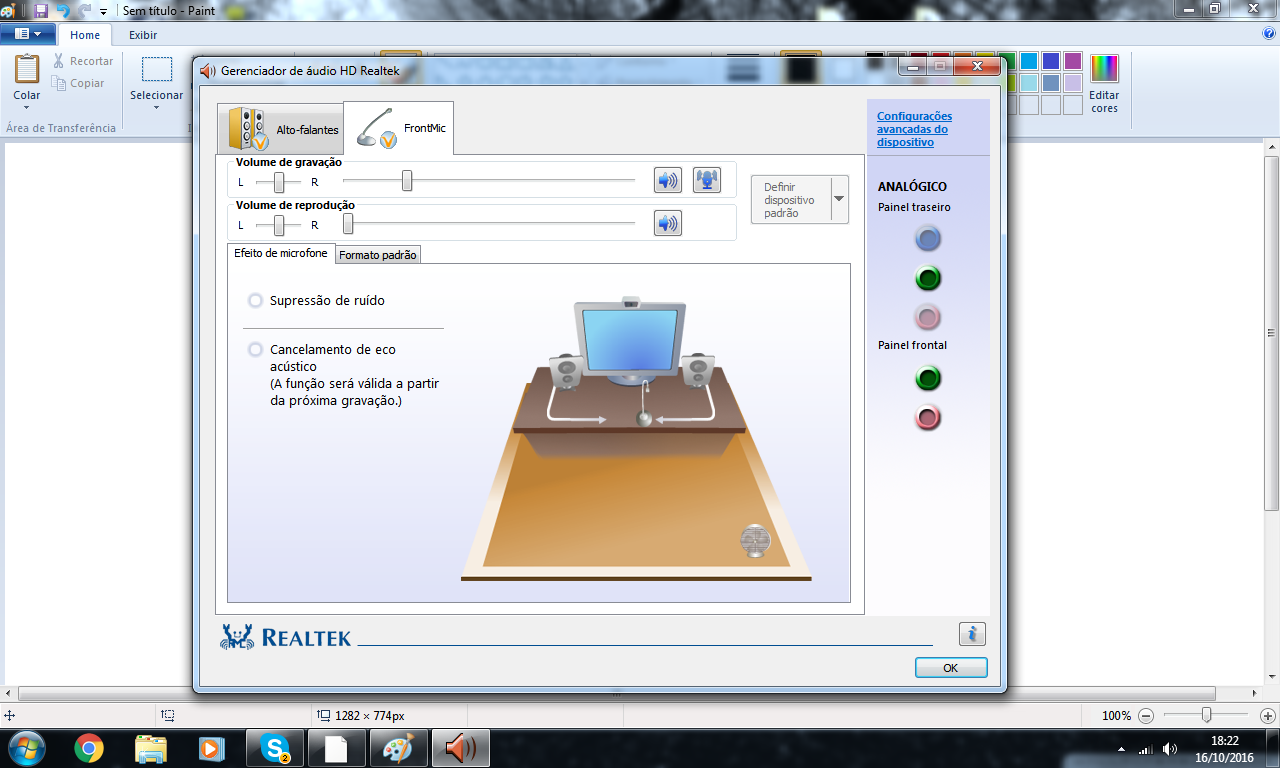This screenshot has width=1282, height=774.
Task: Expand the Selecionar dropdown arrow
Action: pyautogui.click(x=157, y=107)
